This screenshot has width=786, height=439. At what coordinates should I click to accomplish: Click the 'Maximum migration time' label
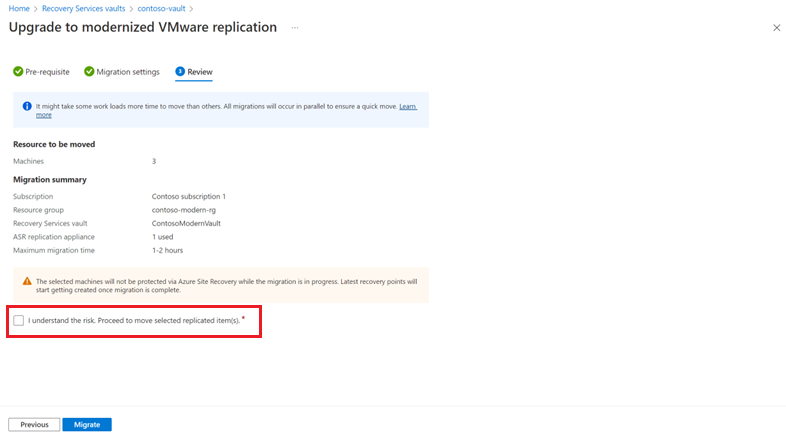pos(54,251)
